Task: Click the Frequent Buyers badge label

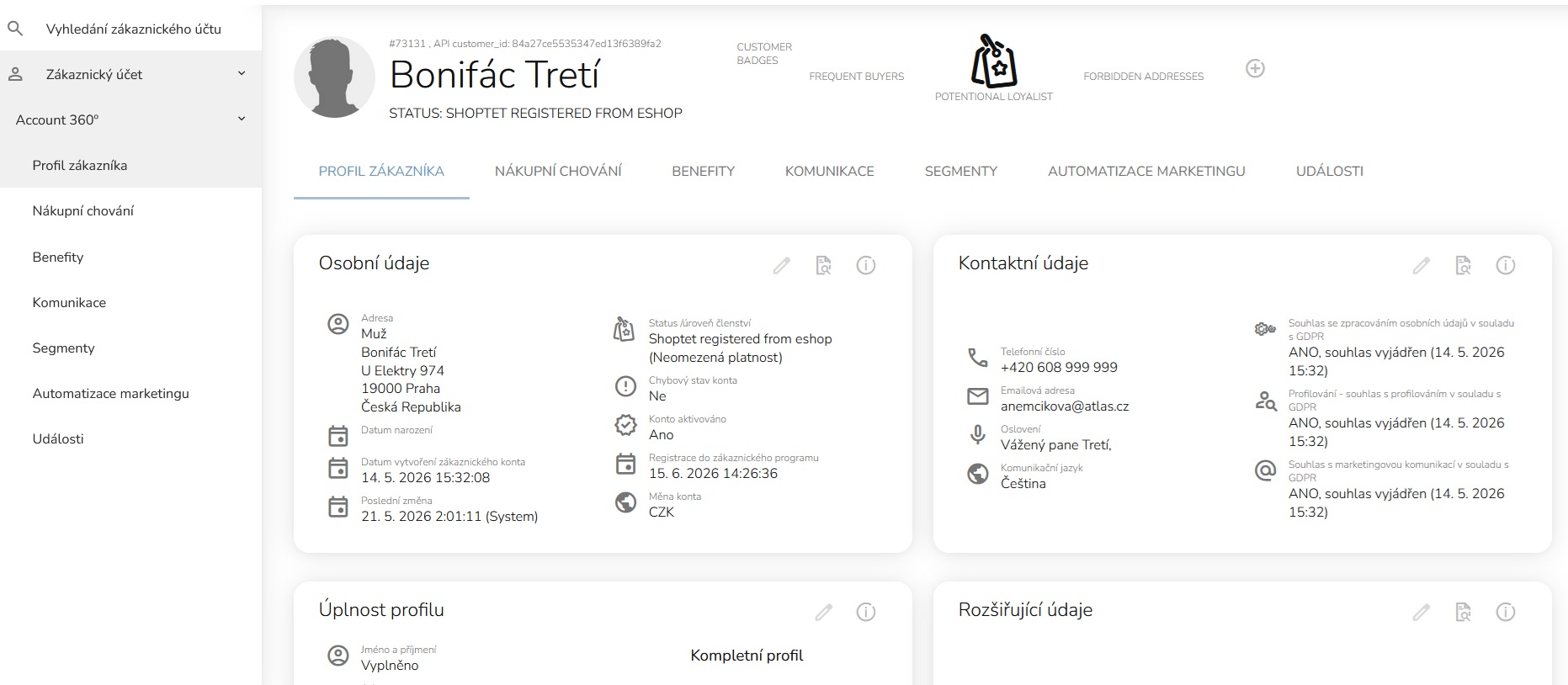Action: tap(857, 77)
